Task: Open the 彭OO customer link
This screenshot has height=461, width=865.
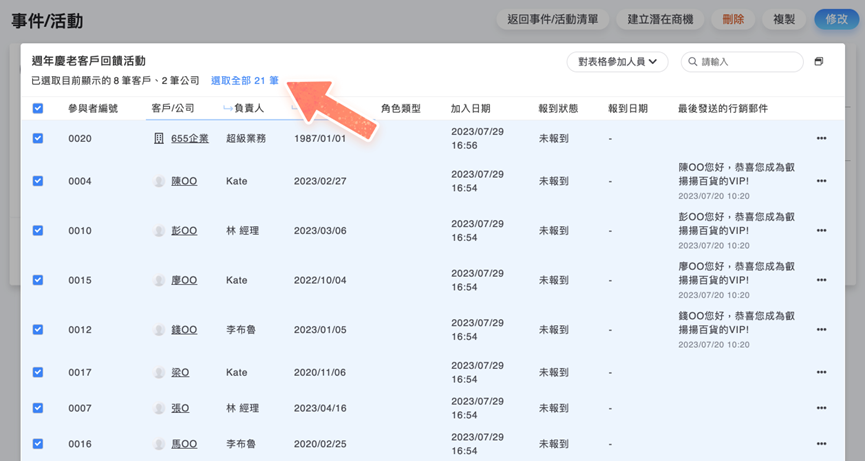Action: point(184,231)
